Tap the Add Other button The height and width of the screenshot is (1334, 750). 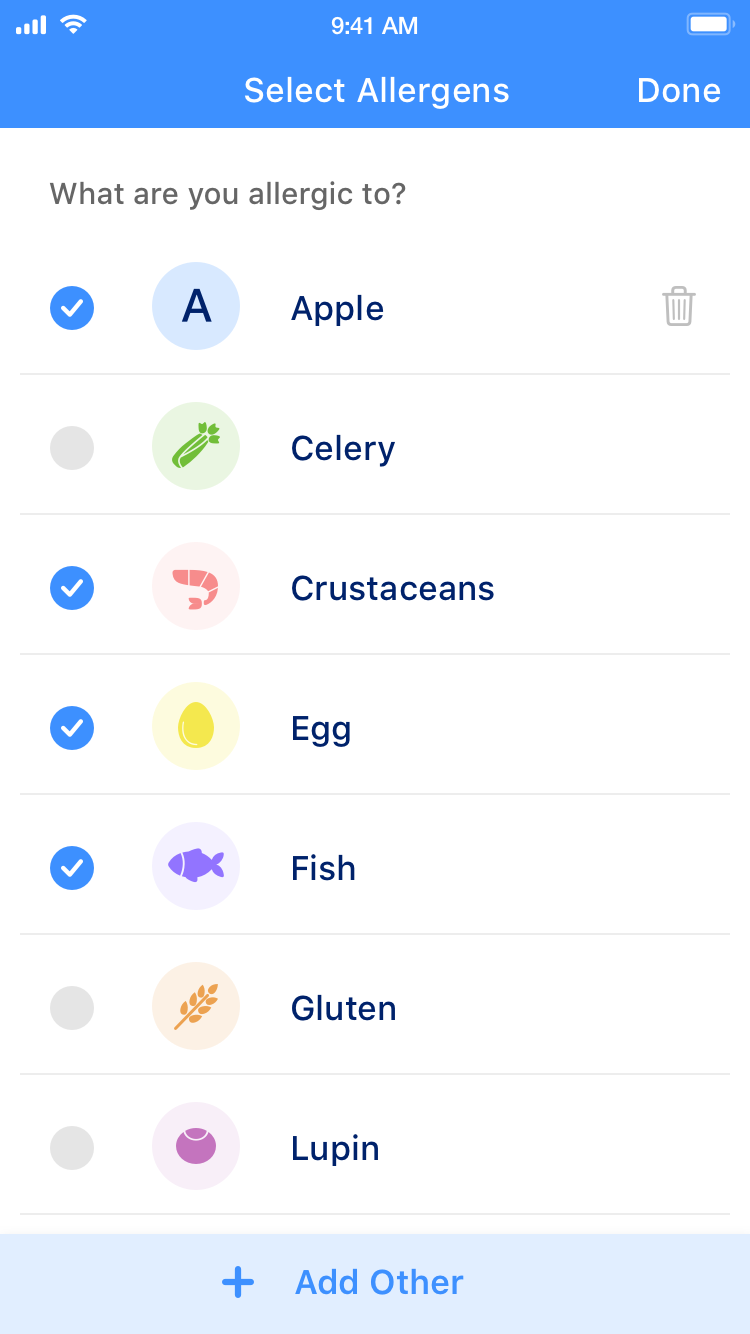378,1282
